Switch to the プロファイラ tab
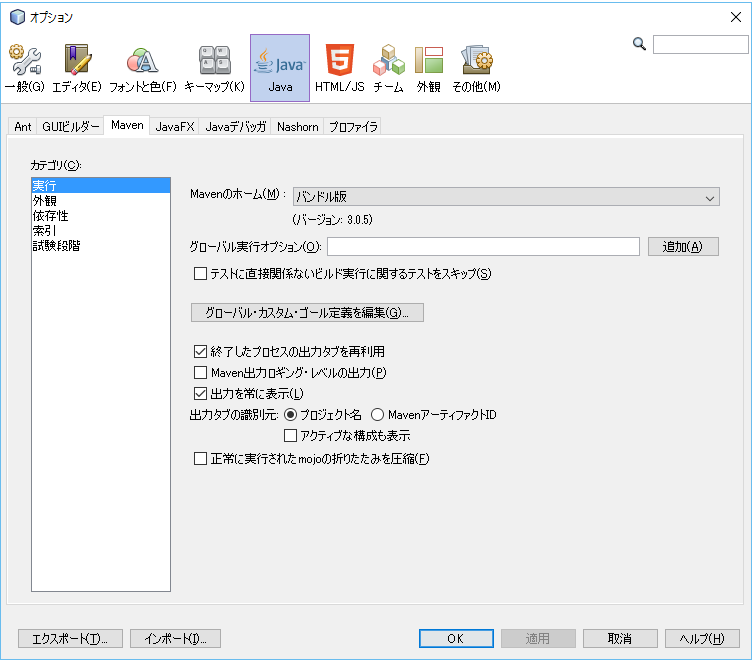 pyautogui.click(x=353, y=127)
